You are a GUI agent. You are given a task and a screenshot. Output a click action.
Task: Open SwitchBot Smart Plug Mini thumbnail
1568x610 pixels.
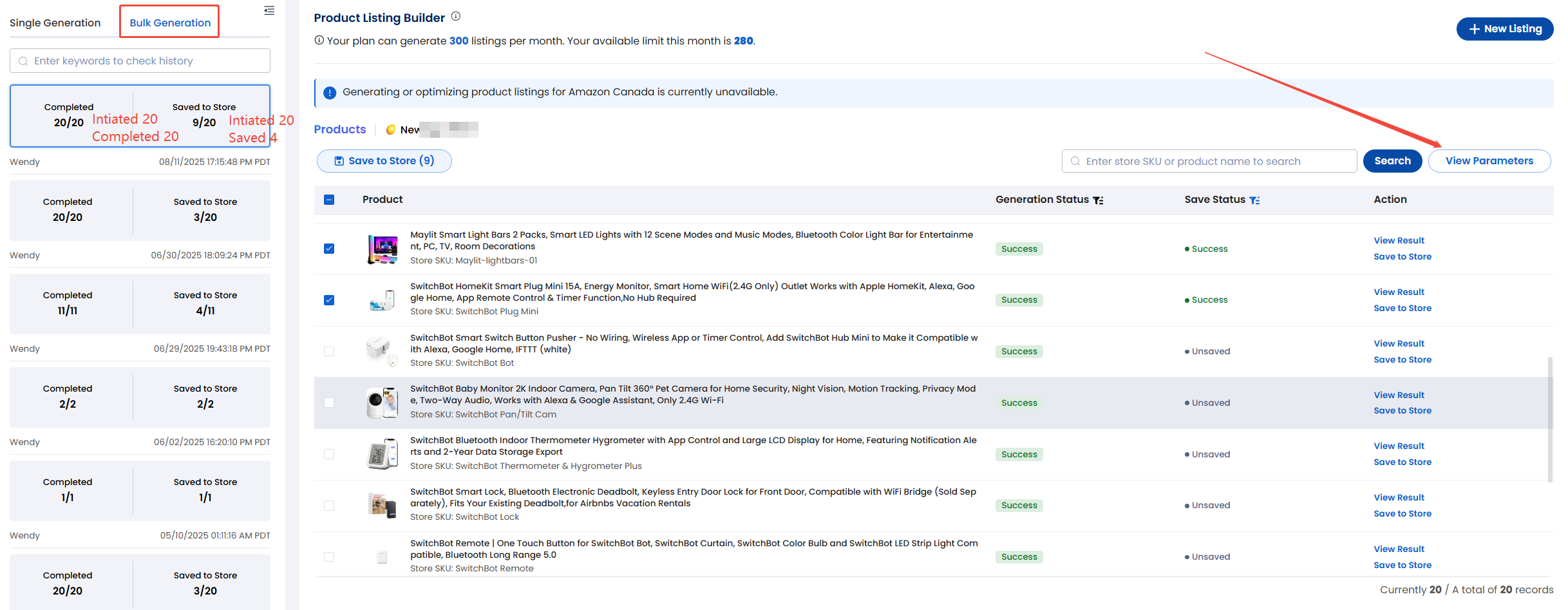[x=383, y=301]
